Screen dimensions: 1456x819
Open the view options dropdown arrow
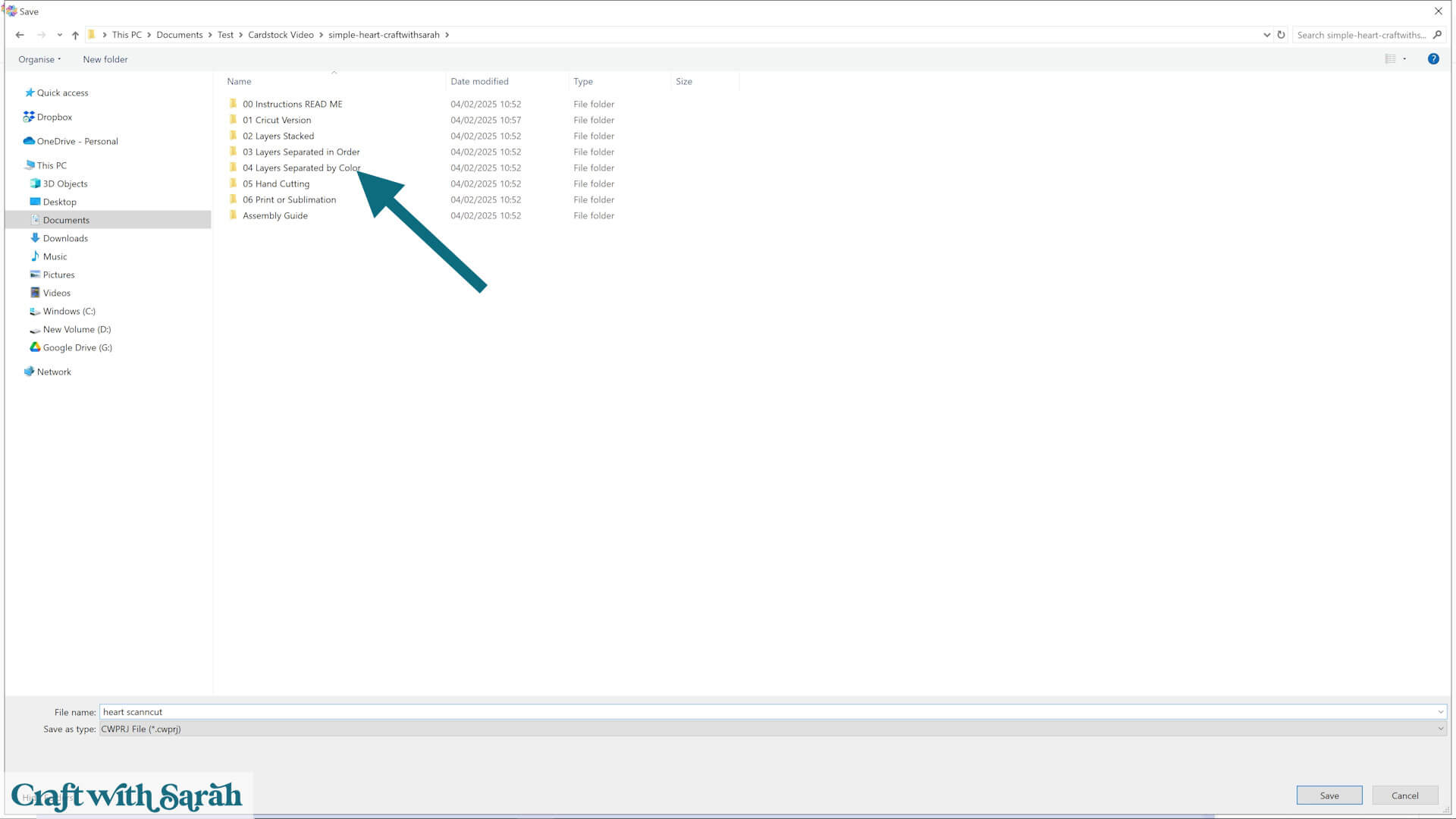(x=1404, y=59)
